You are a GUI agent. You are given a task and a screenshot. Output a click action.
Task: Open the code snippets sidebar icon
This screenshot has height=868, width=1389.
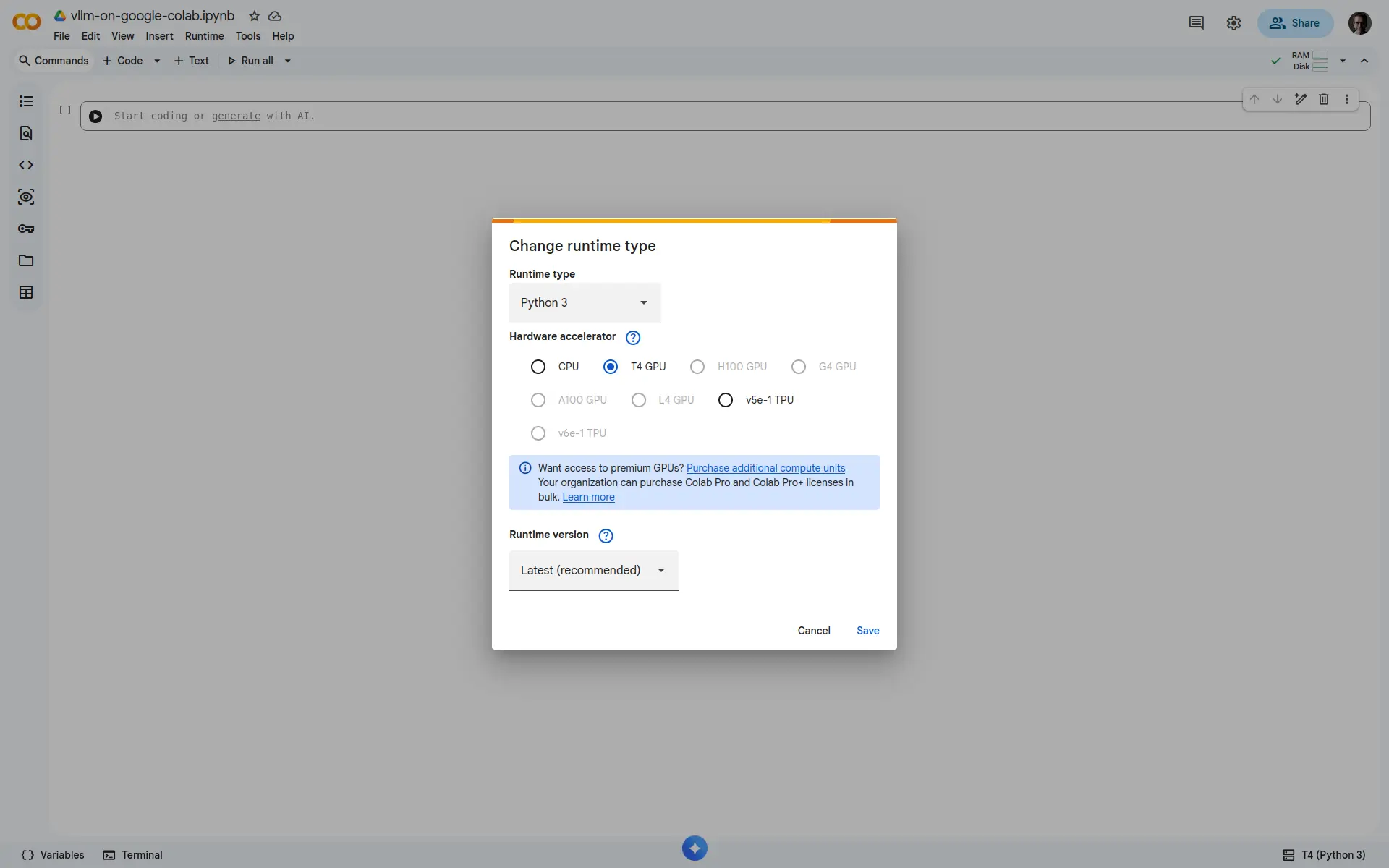(26, 165)
